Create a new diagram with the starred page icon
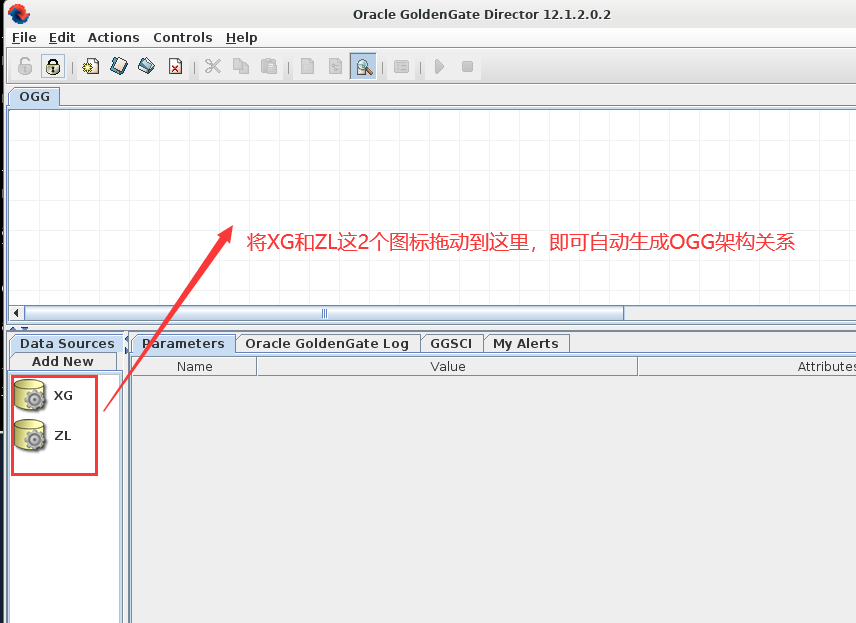 click(91, 67)
